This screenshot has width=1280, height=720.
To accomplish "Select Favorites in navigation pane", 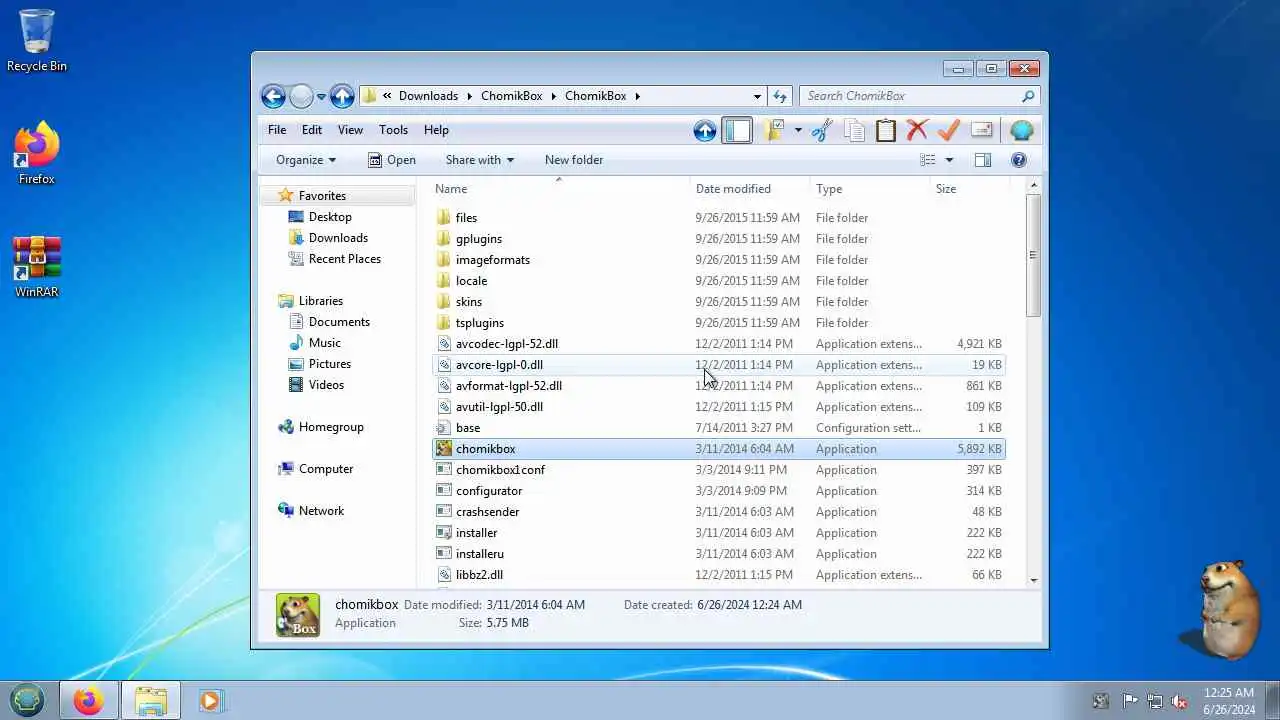I will tap(322, 196).
